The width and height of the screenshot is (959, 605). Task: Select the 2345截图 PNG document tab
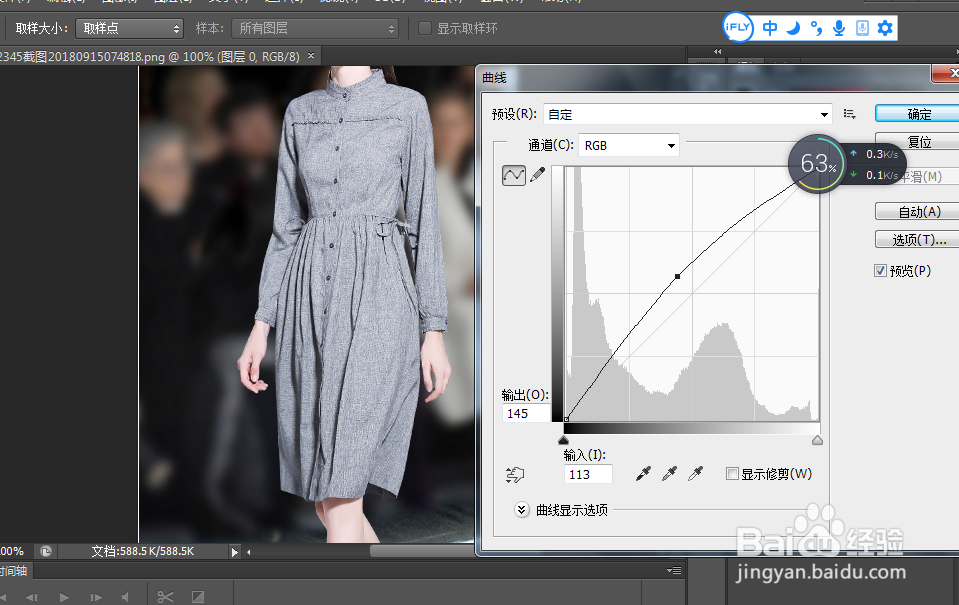150,58
